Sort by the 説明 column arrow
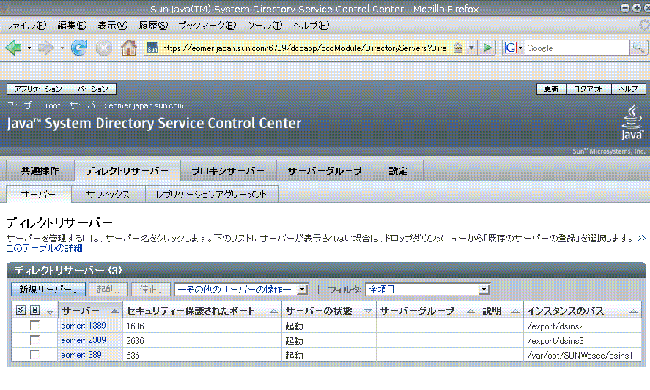This screenshot has height=390, width=650. (515, 311)
